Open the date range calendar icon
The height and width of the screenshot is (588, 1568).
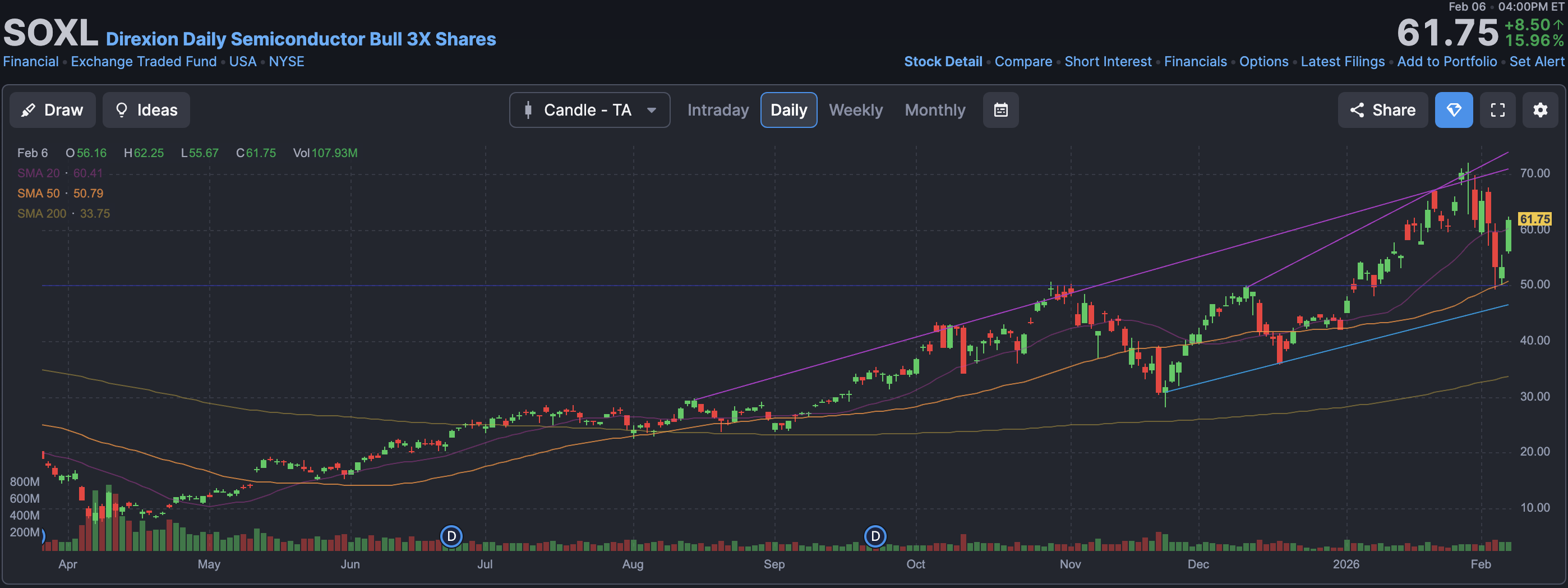pos(1000,110)
